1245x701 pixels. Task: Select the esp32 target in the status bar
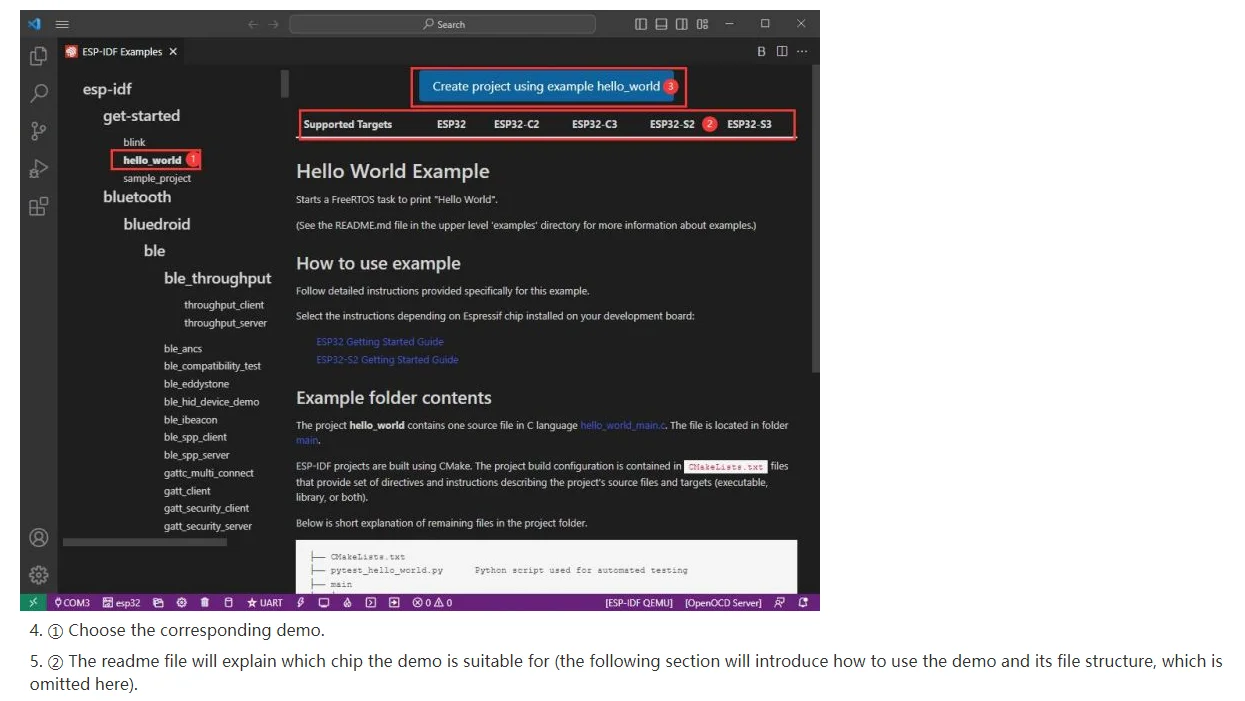[x=121, y=603]
